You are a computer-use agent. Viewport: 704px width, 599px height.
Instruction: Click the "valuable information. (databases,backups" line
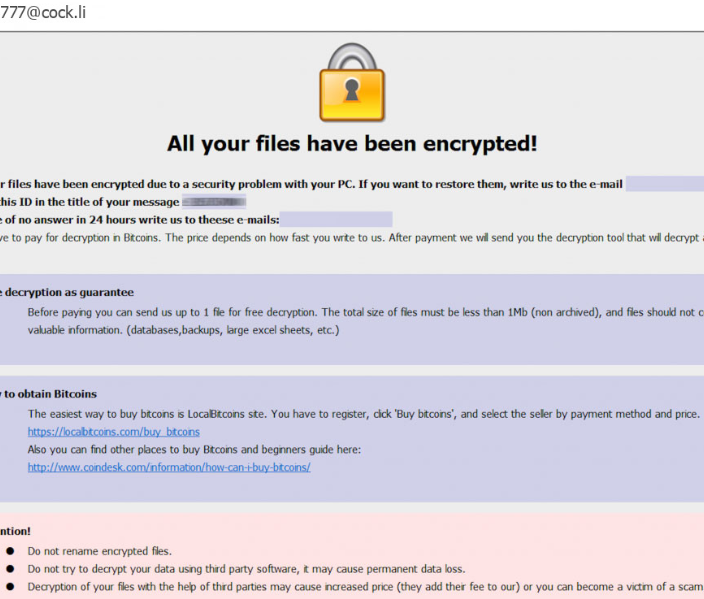point(183,330)
